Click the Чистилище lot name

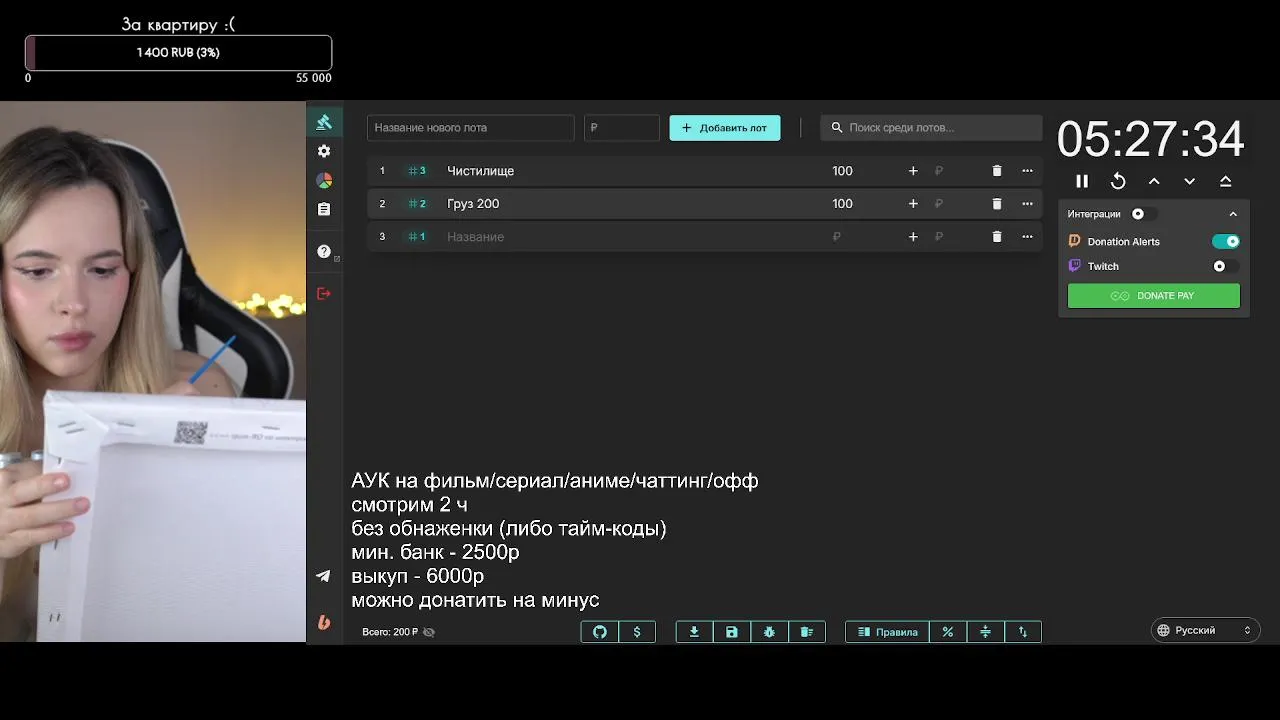(480, 171)
